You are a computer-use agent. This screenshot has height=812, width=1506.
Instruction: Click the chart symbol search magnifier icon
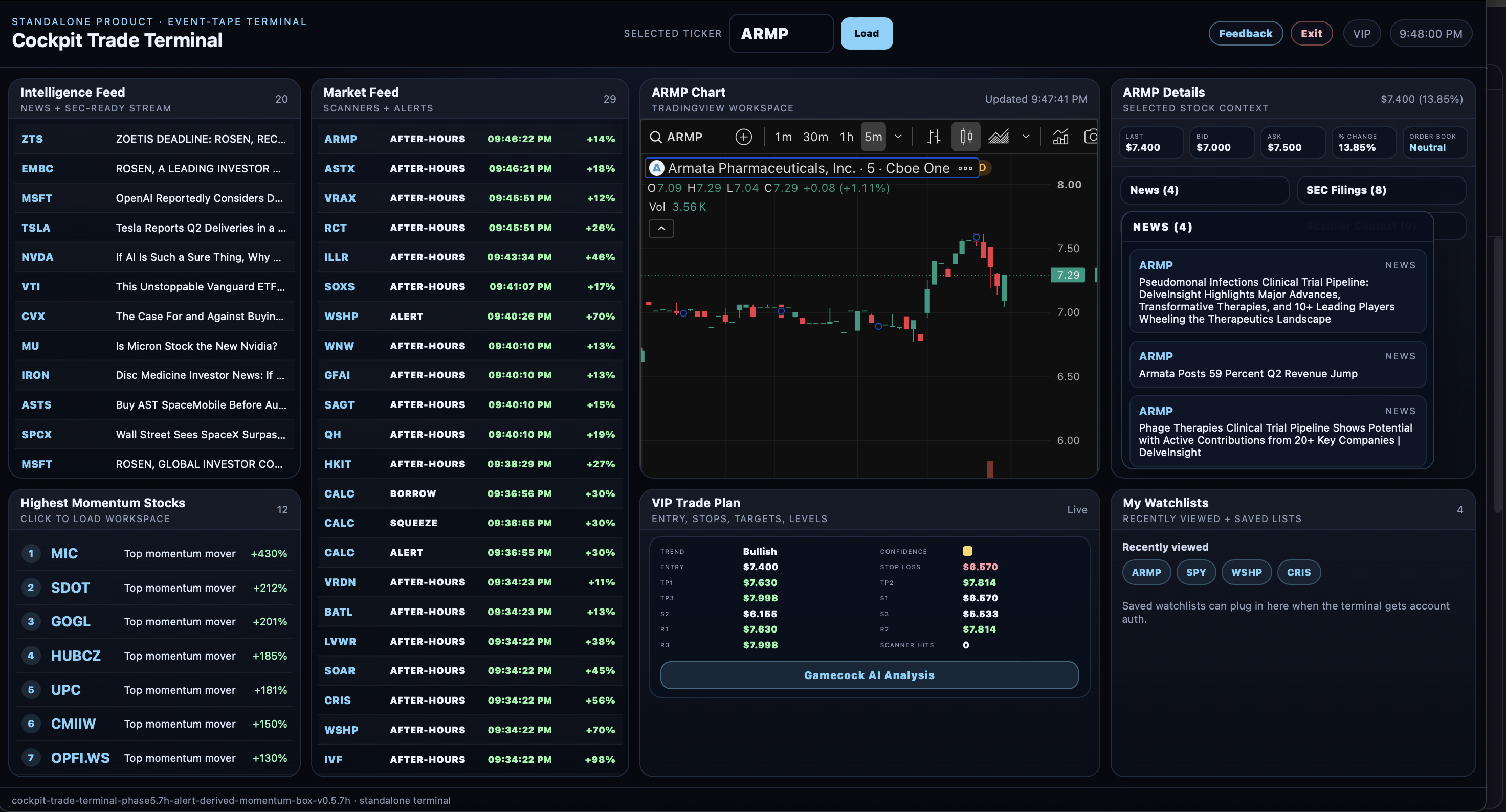[x=655, y=137]
